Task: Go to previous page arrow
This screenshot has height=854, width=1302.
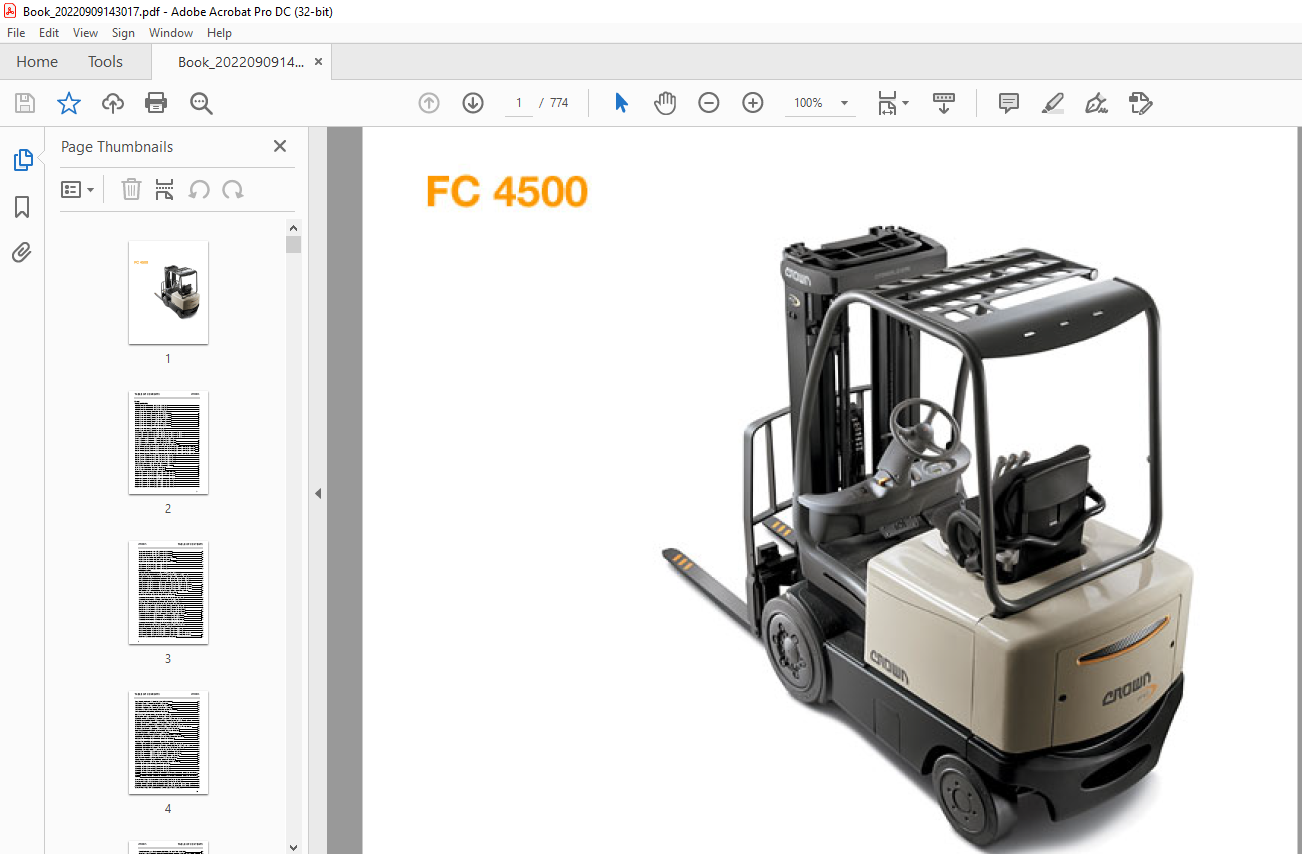Action: (x=429, y=103)
